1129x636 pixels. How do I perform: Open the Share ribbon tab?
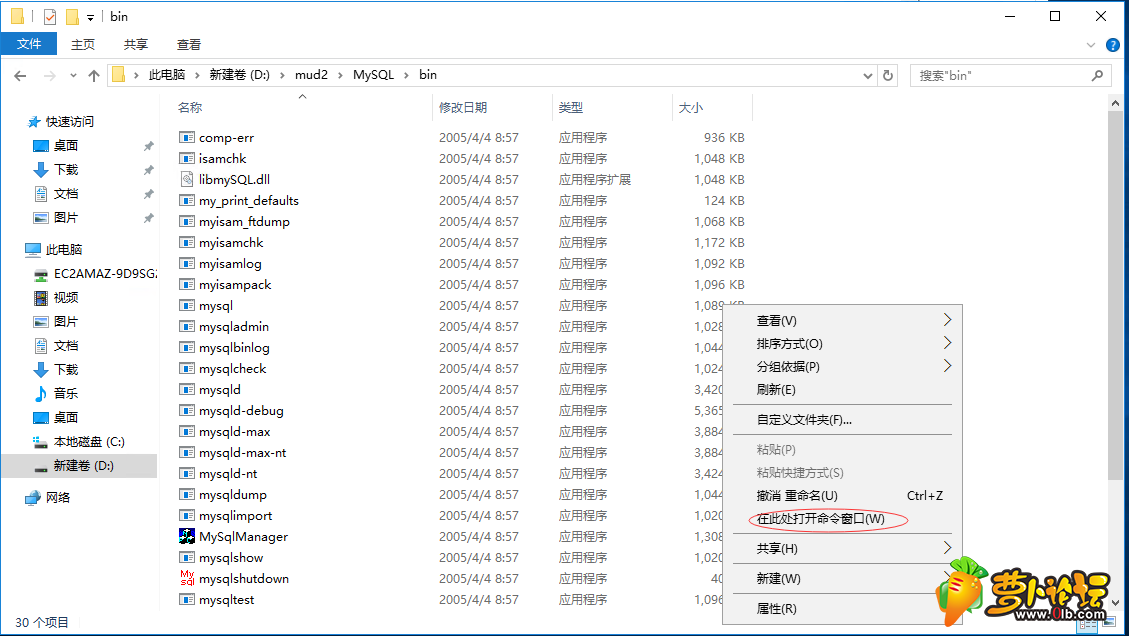coord(136,45)
